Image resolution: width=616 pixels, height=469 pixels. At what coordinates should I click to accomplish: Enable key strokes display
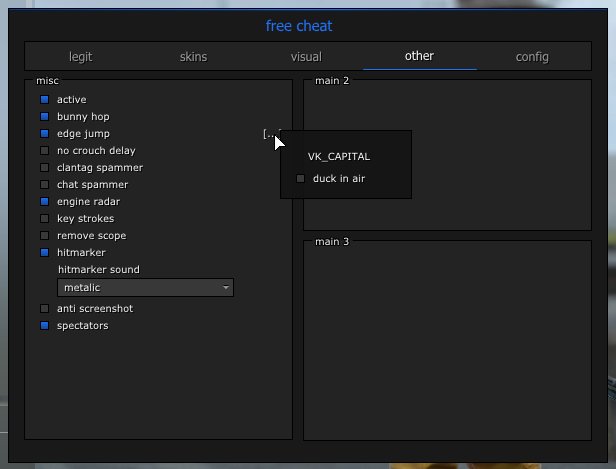pos(44,219)
